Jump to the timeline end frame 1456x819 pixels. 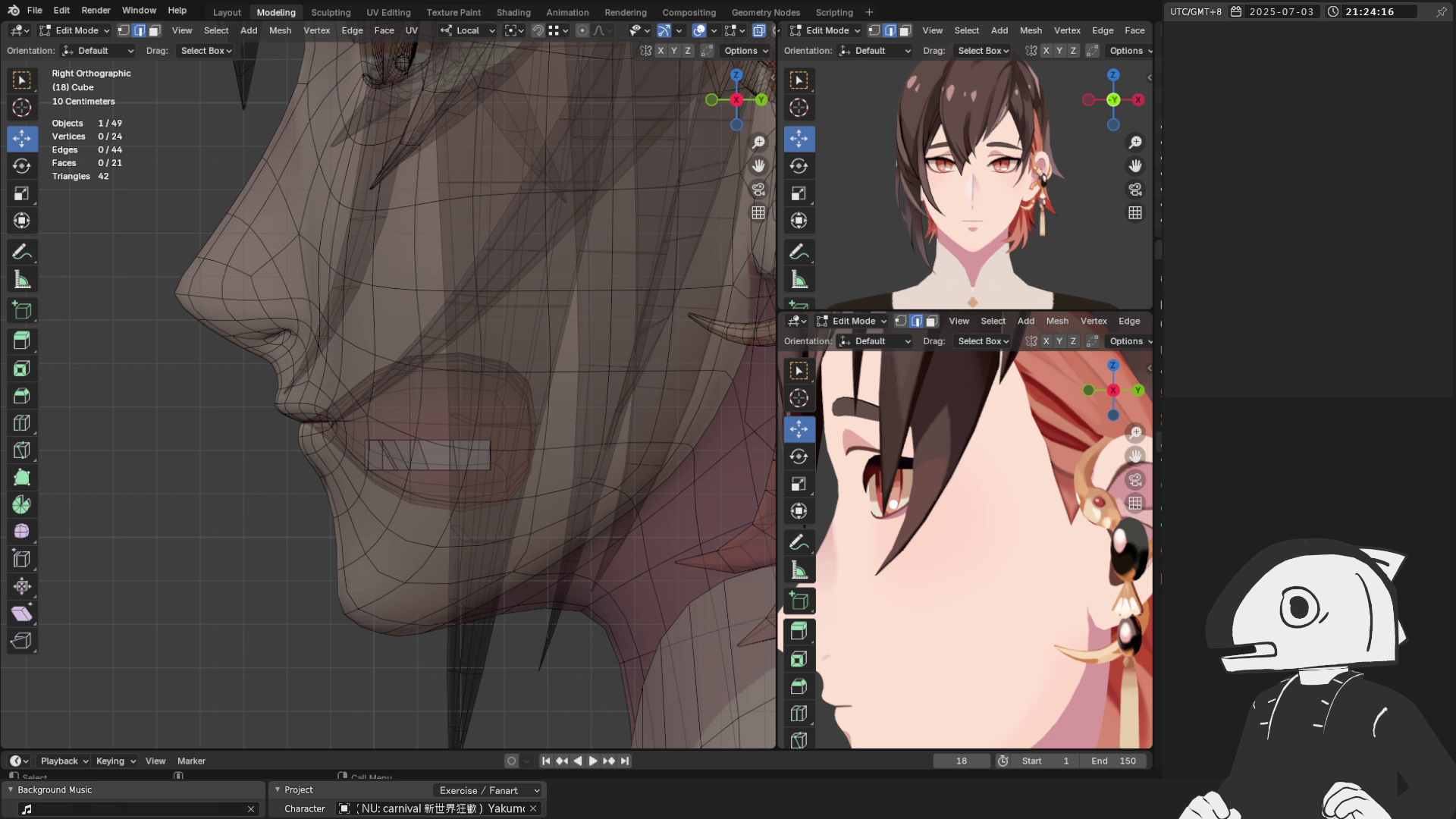(x=625, y=761)
